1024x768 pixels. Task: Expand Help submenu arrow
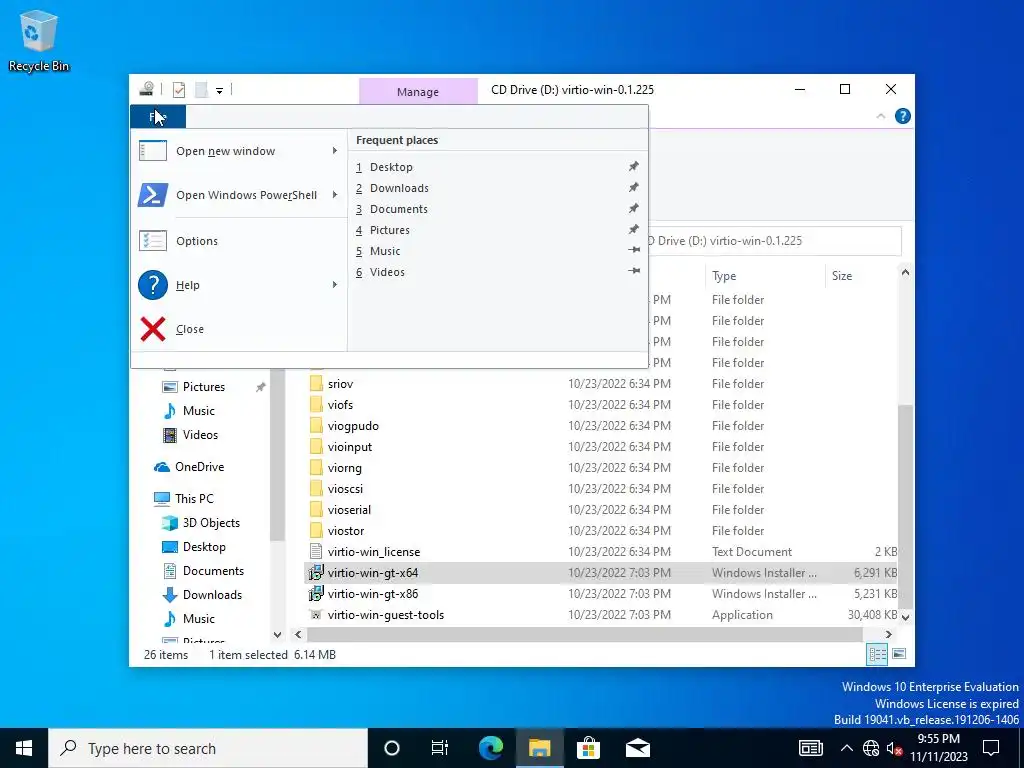334,285
